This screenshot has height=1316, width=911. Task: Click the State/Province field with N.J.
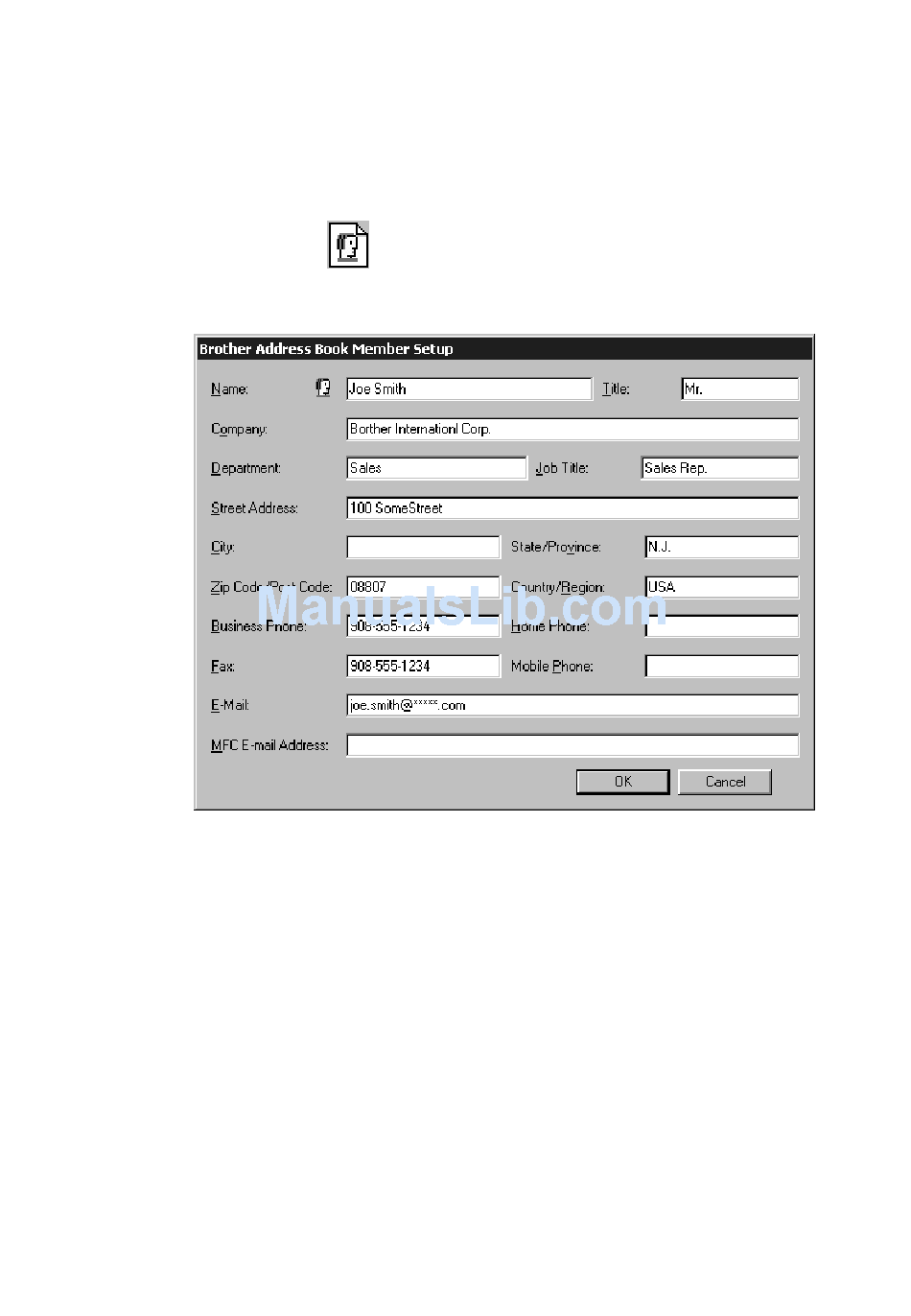(x=721, y=547)
